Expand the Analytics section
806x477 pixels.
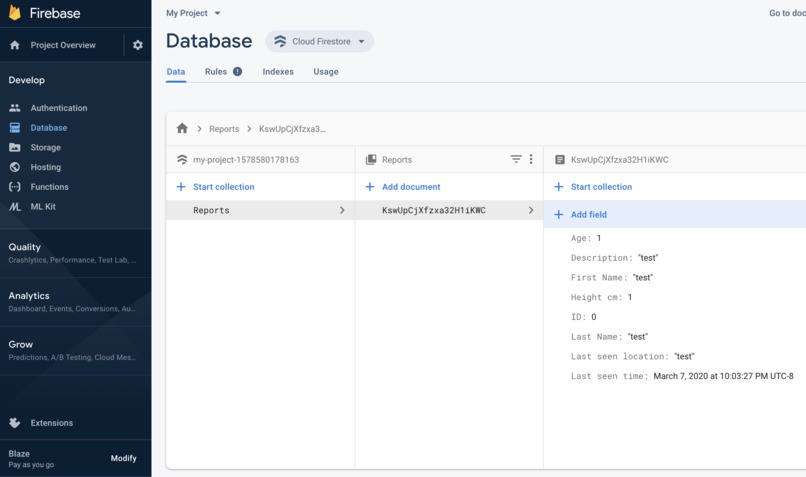coord(76,302)
